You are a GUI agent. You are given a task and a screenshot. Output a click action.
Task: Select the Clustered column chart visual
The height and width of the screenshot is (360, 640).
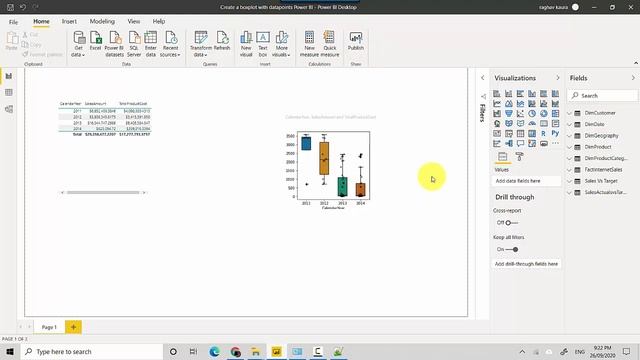coord(532,94)
